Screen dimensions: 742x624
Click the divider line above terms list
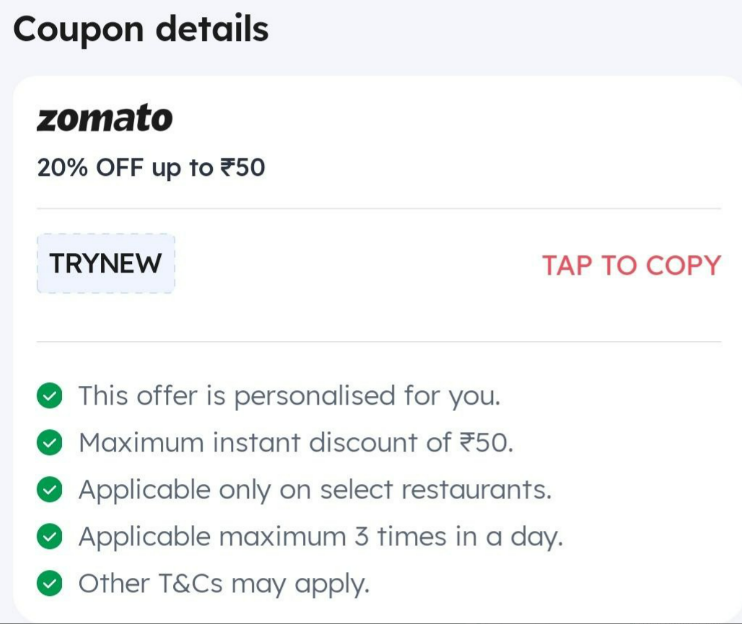[x=379, y=341]
